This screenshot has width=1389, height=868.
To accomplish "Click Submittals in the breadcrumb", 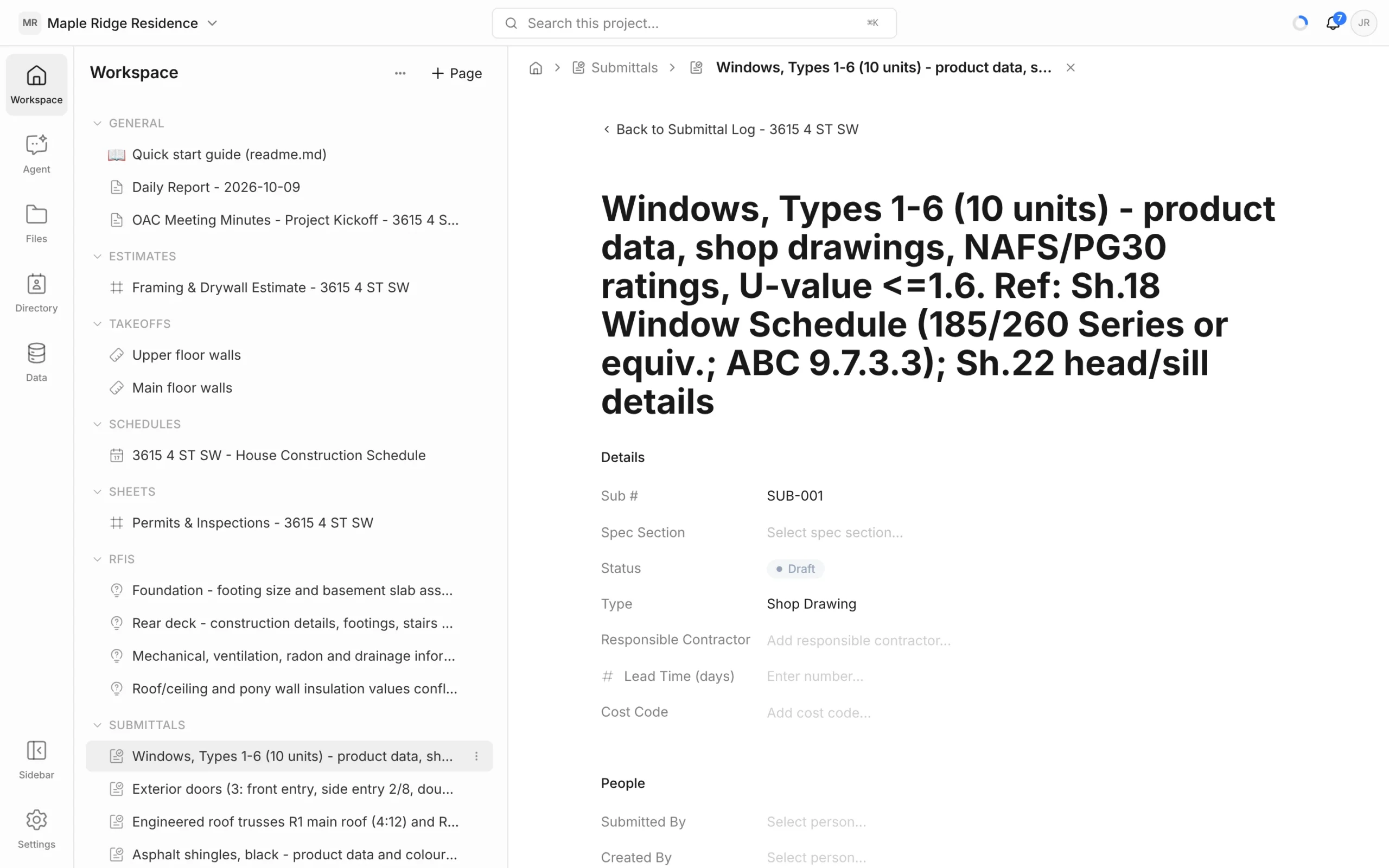I will (624, 68).
